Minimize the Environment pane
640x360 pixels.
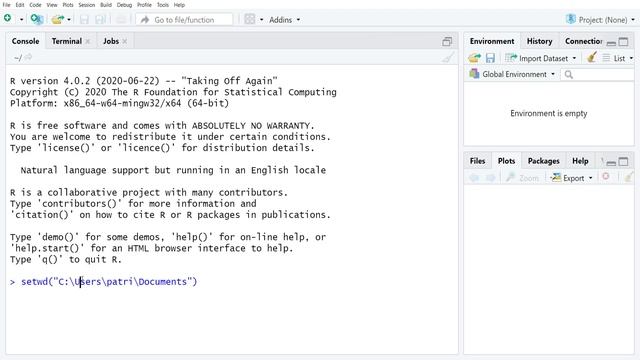click(x=611, y=42)
